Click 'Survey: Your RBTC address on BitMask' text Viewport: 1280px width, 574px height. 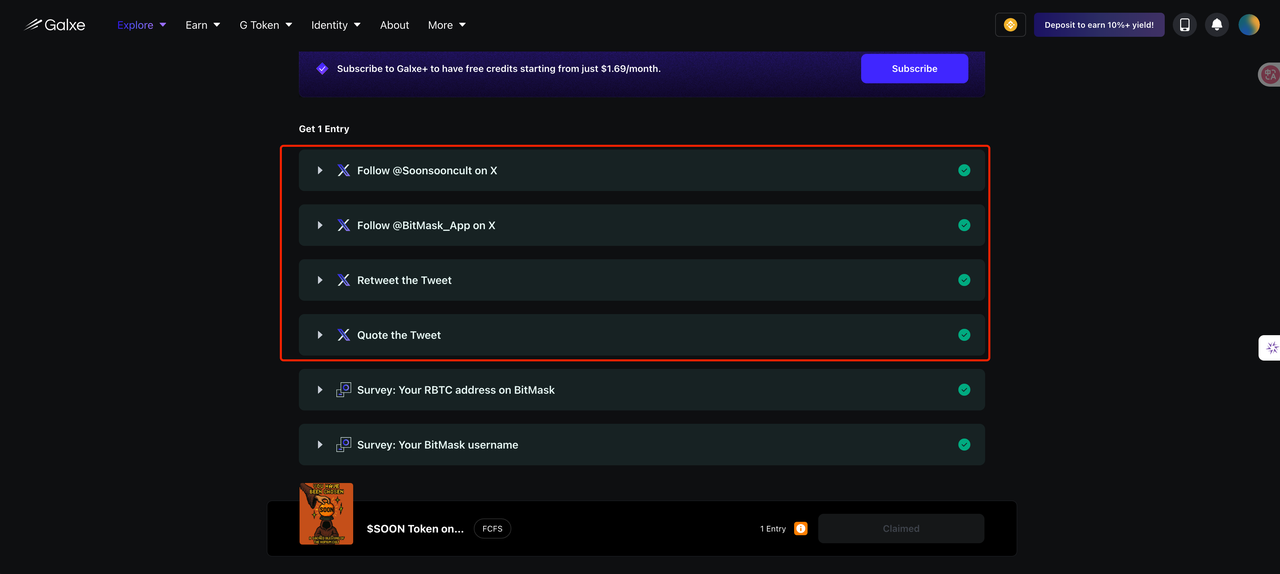pos(456,390)
